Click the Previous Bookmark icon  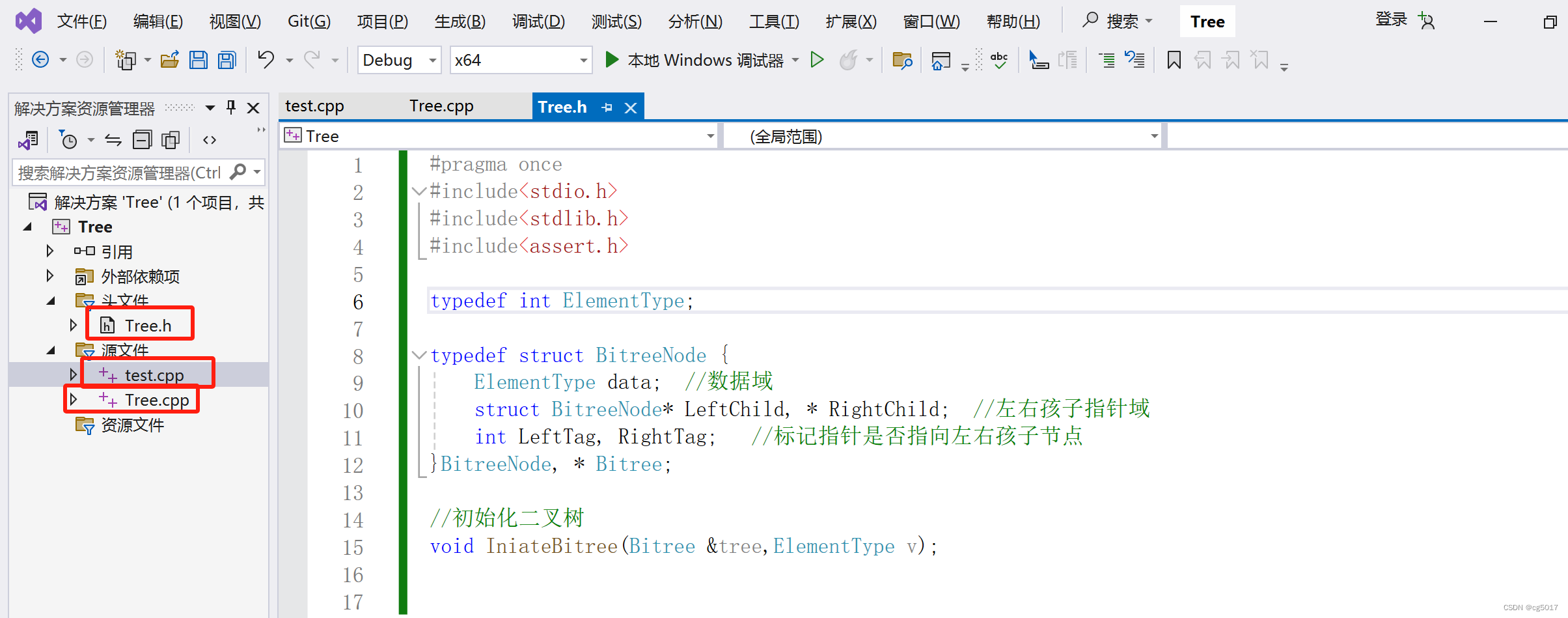pos(1203,60)
